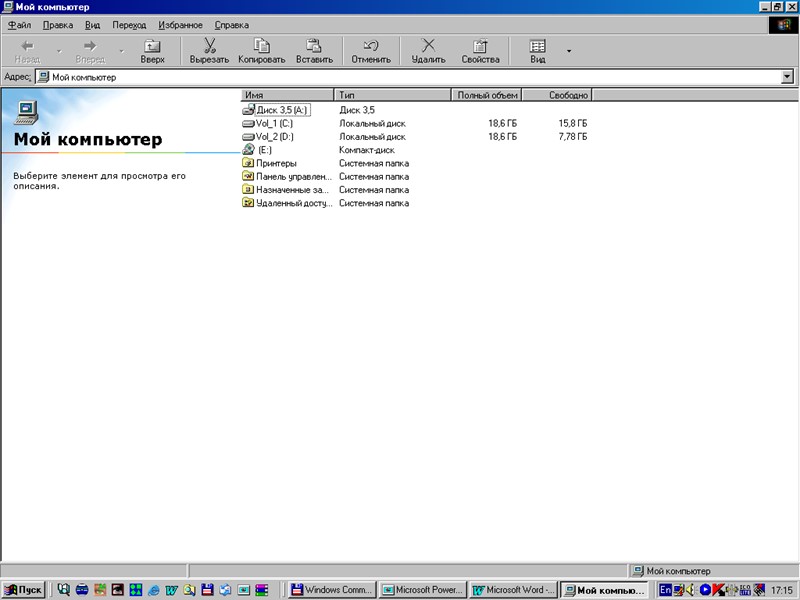This screenshot has width=800, height=600.
Task: Go up one level with Вверх
Action: click(152, 50)
